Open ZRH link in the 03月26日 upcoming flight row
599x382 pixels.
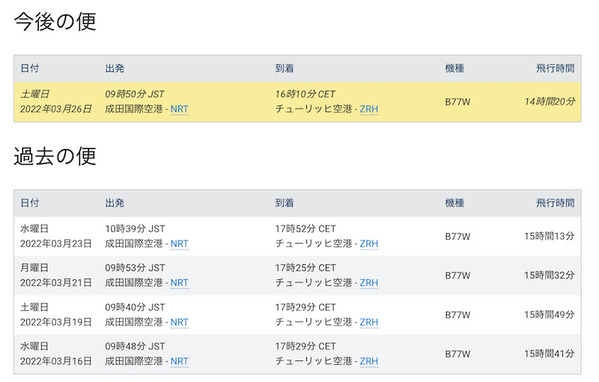click(369, 109)
